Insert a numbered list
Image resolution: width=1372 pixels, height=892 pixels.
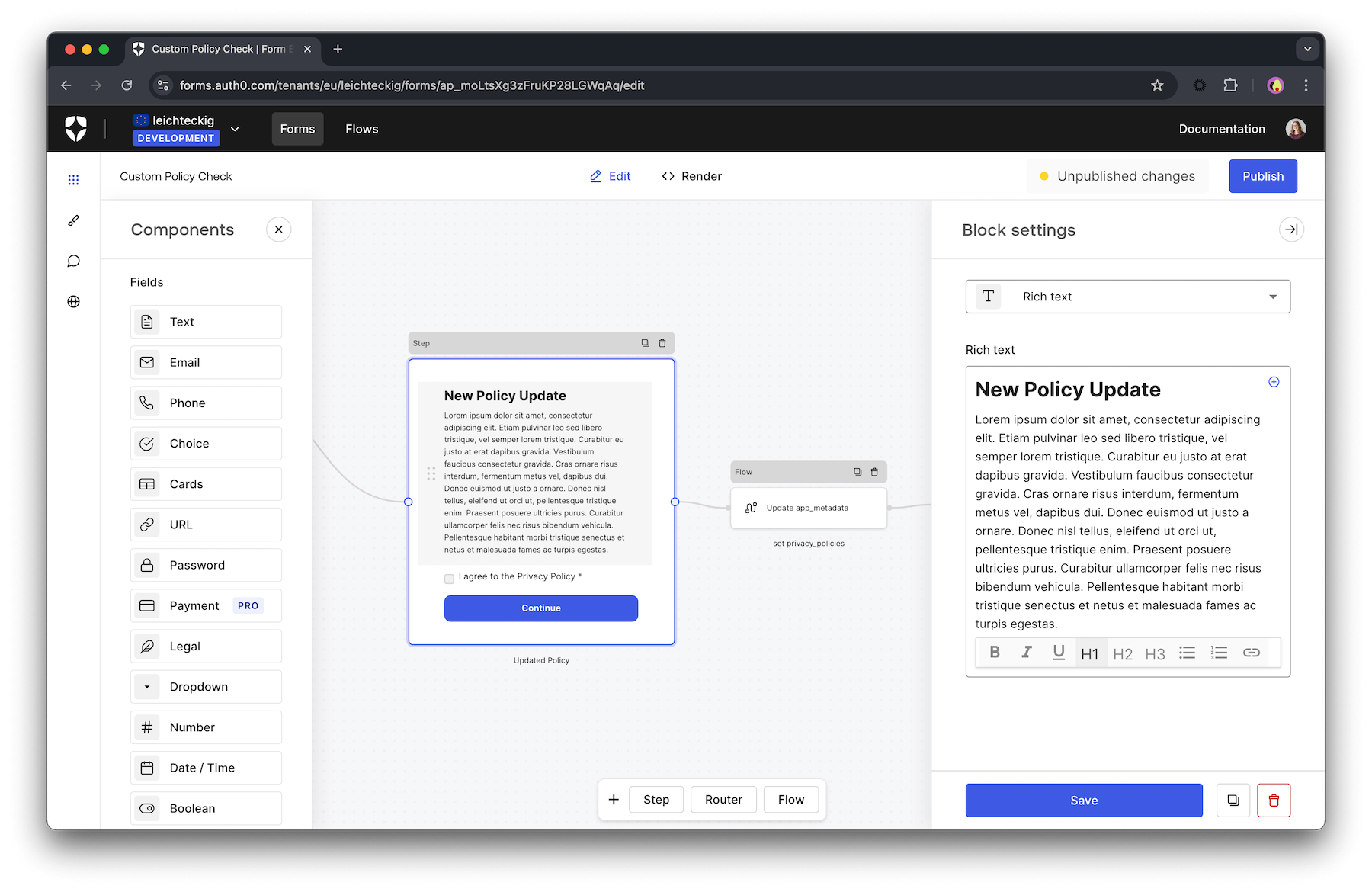[1219, 653]
